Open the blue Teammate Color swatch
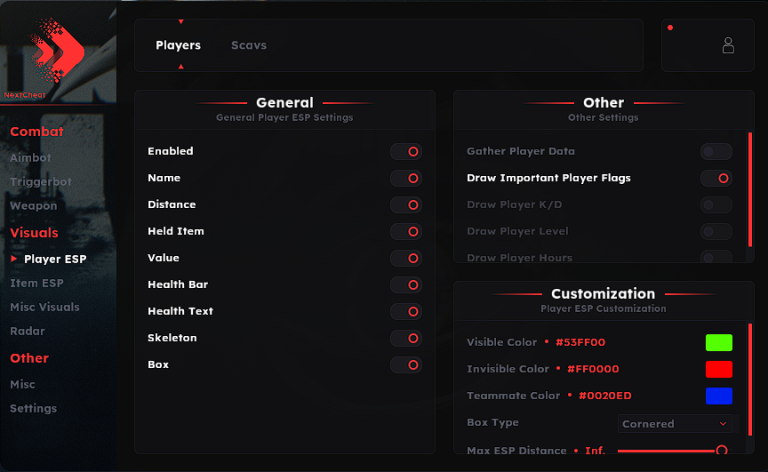 (x=718, y=396)
